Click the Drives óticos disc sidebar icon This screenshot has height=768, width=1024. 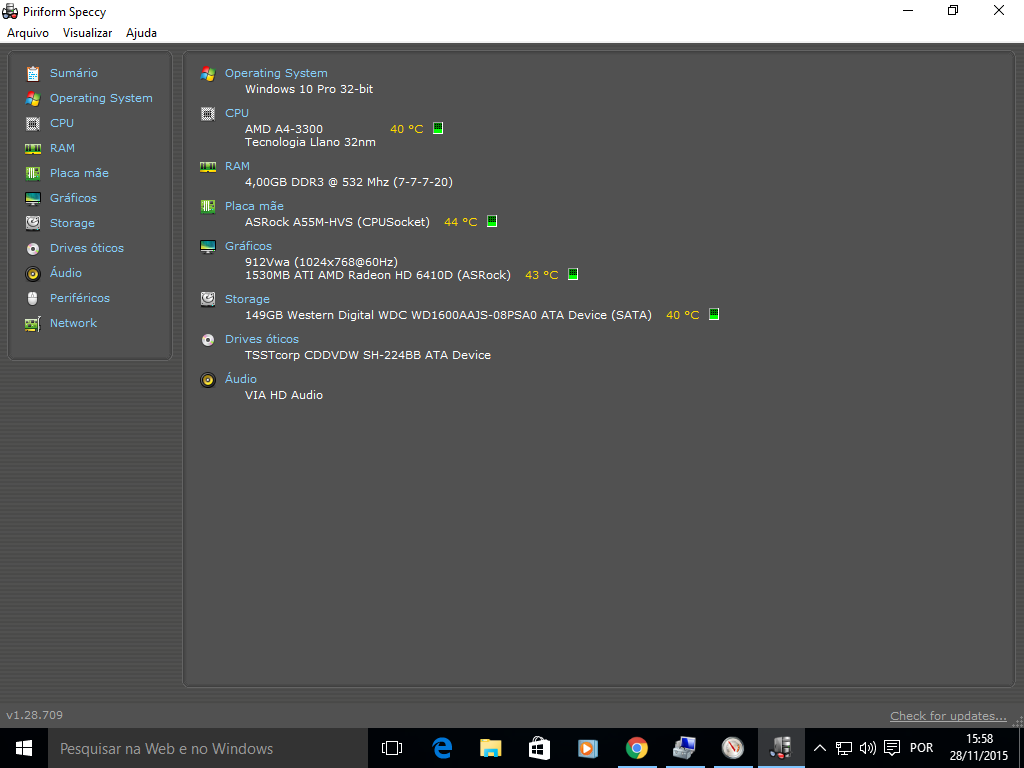[x=33, y=248]
